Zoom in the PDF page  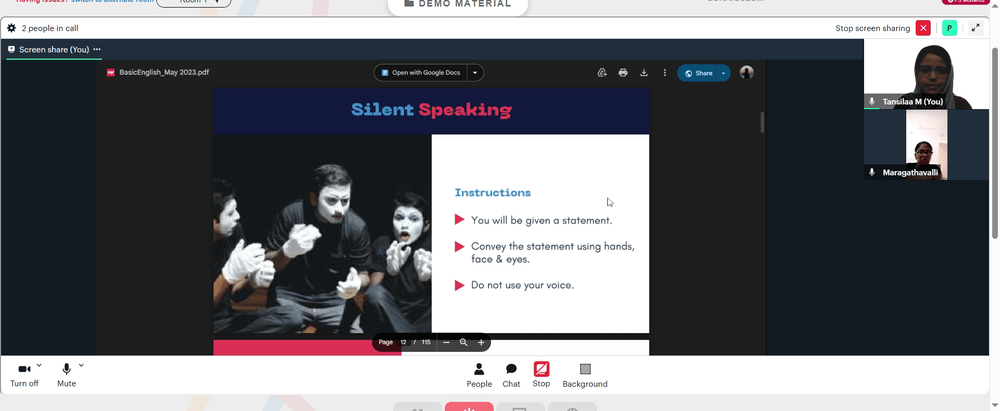click(x=481, y=343)
